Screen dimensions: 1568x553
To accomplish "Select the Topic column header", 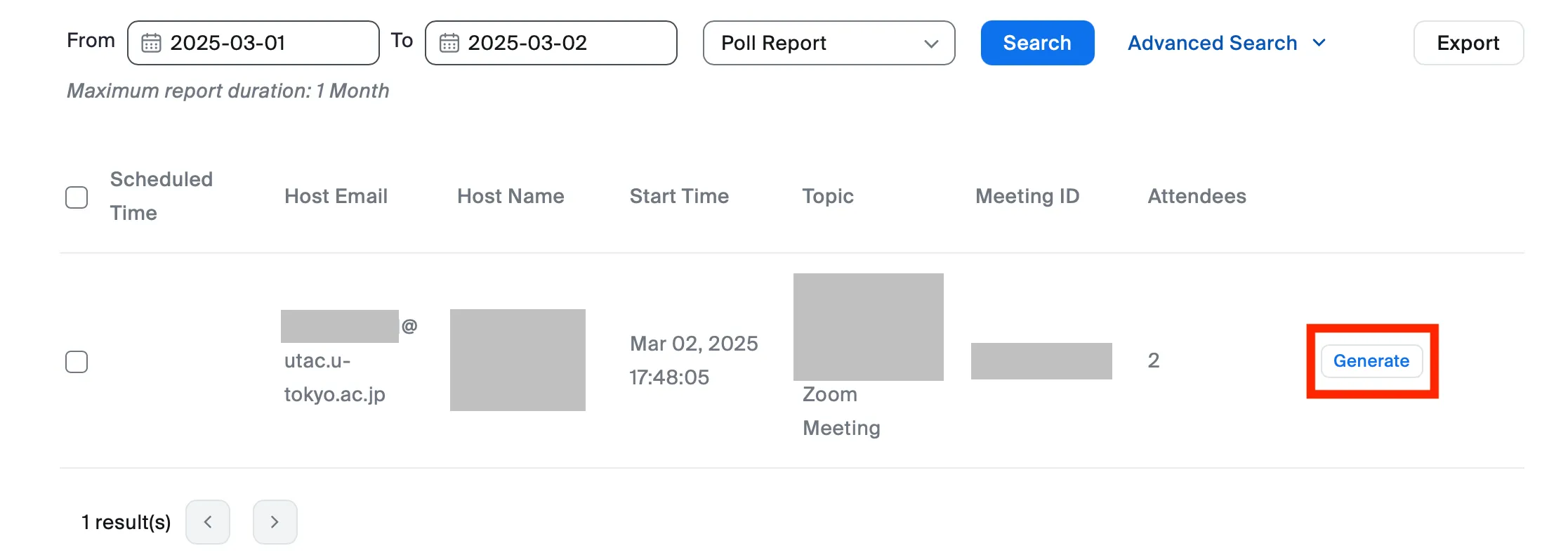I will [827, 196].
